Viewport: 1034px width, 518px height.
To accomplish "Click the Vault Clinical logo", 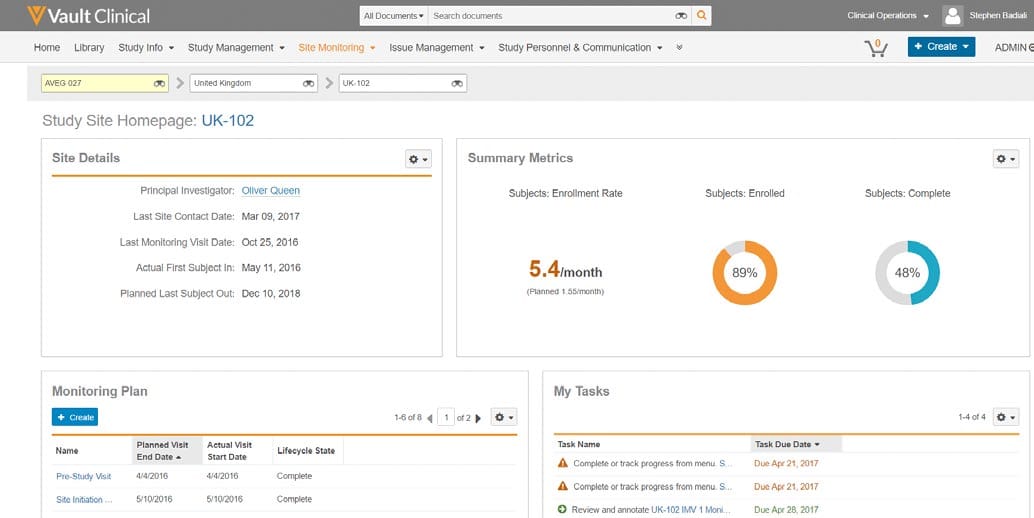I will click(88, 16).
